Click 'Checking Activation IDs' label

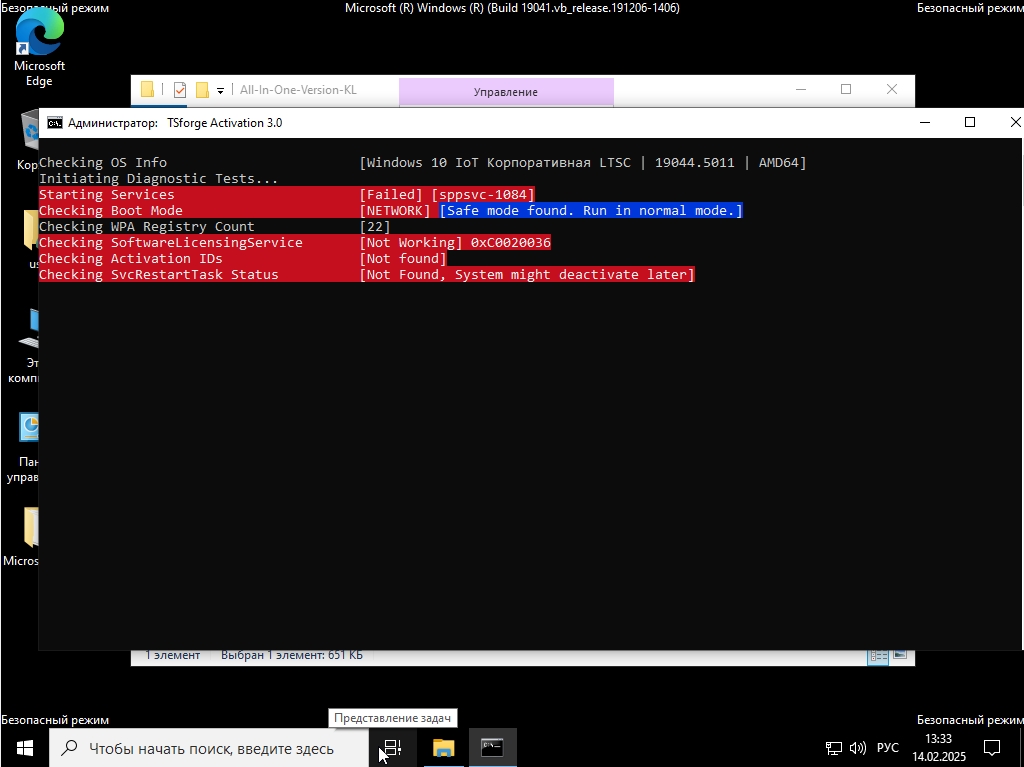click(131, 259)
